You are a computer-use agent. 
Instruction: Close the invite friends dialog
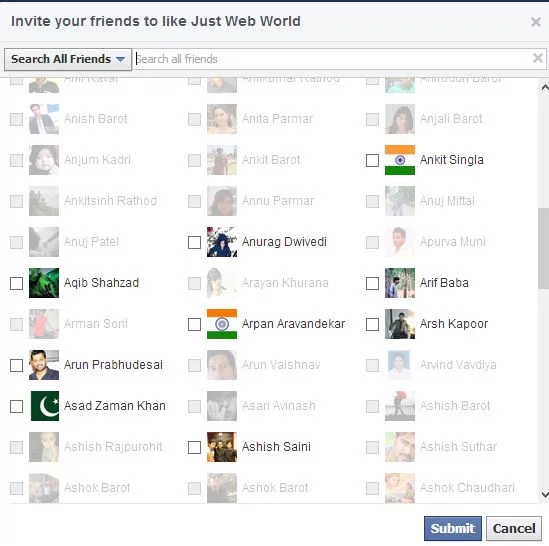pyautogui.click(x=536, y=22)
